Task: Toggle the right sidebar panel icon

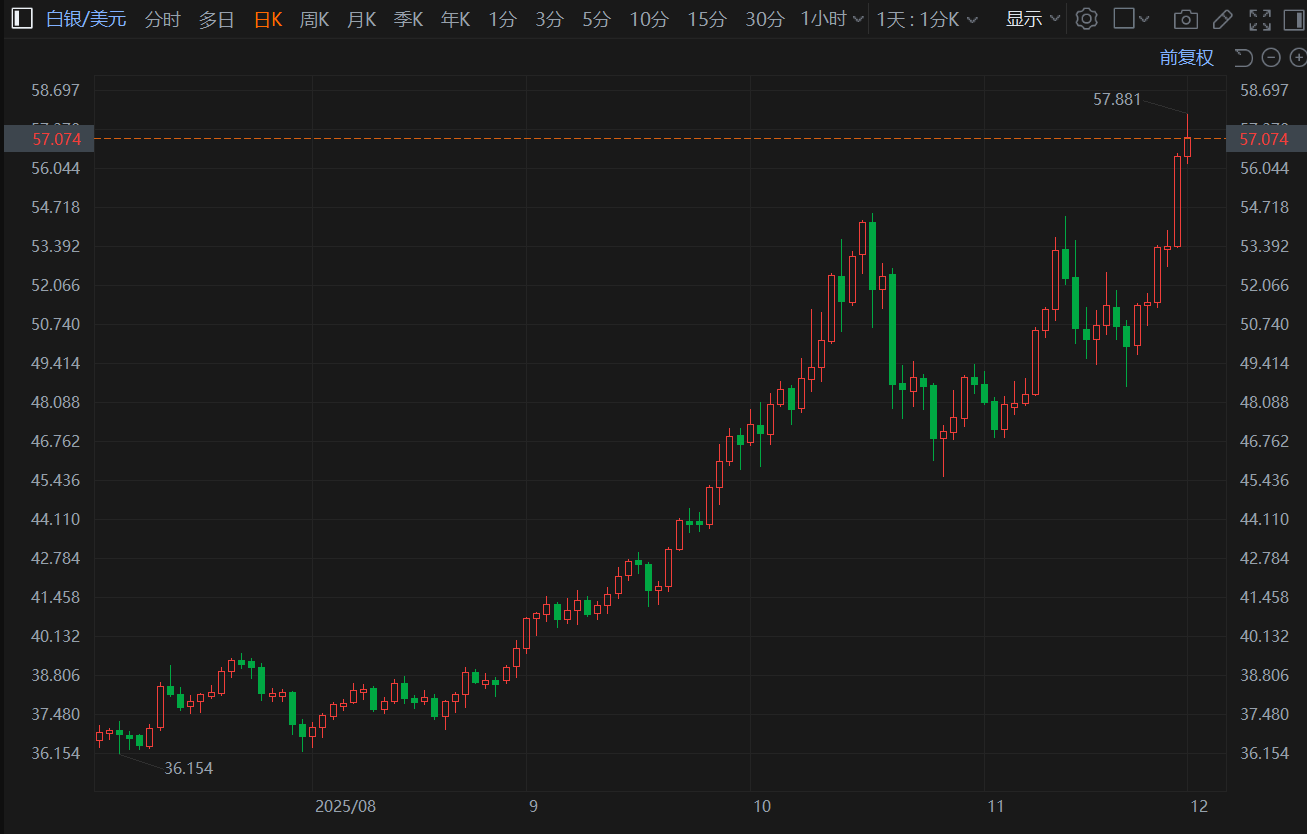Action: click(x=1293, y=19)
